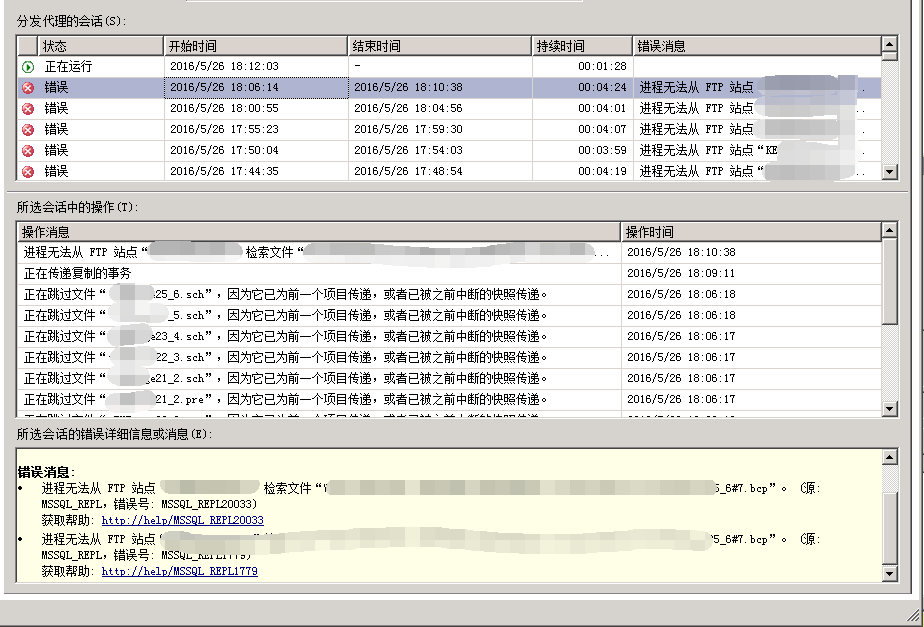Viewport: 924px width, 627px height.
Task: Select start time 2016/5/26 17:55:23
Action: (x=225, y=129)
